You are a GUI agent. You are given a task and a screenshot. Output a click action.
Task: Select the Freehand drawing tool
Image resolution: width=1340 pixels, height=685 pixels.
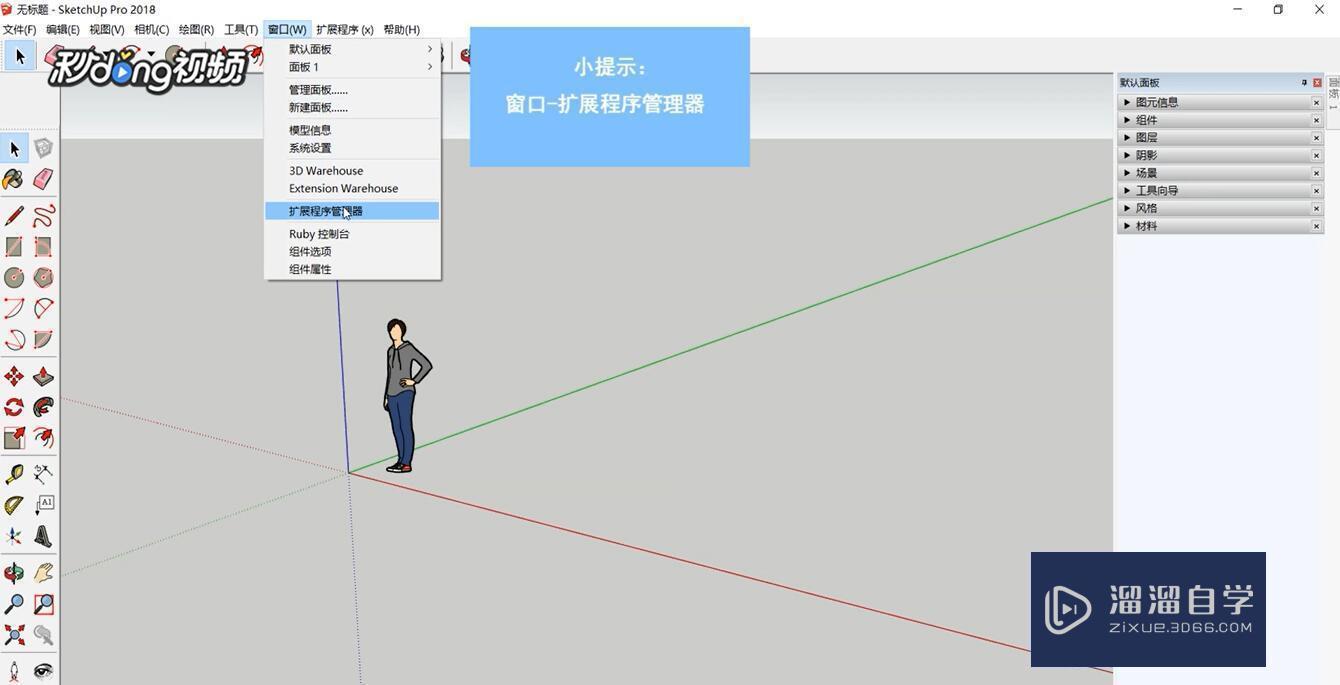pos(43,216)
